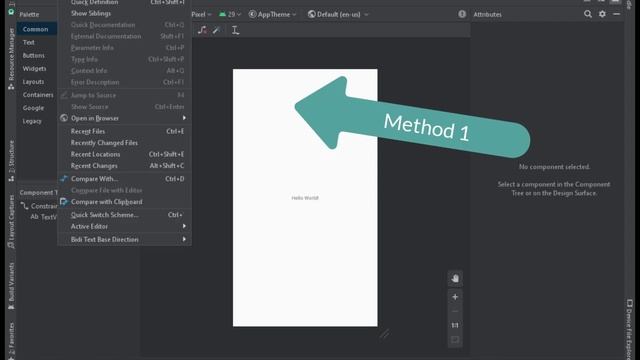This screenshot has height=360, width=640.
Task: Select the Google palette category
Action: click(x=33, y=108)
